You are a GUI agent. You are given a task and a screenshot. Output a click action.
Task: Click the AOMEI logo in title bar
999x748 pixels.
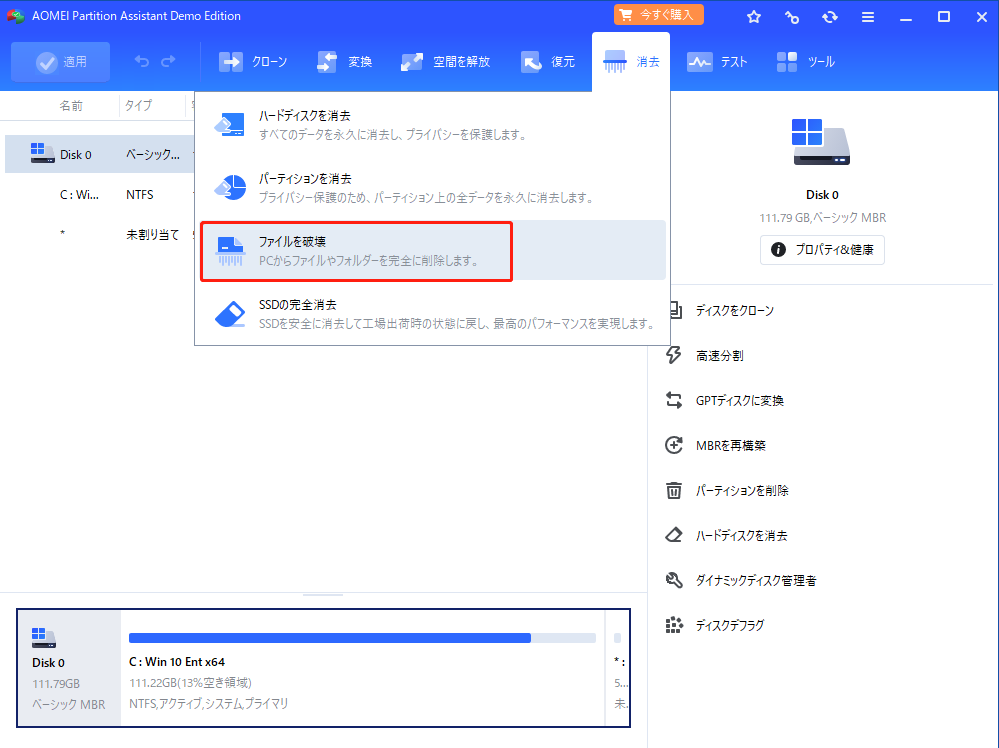[15, 16]
